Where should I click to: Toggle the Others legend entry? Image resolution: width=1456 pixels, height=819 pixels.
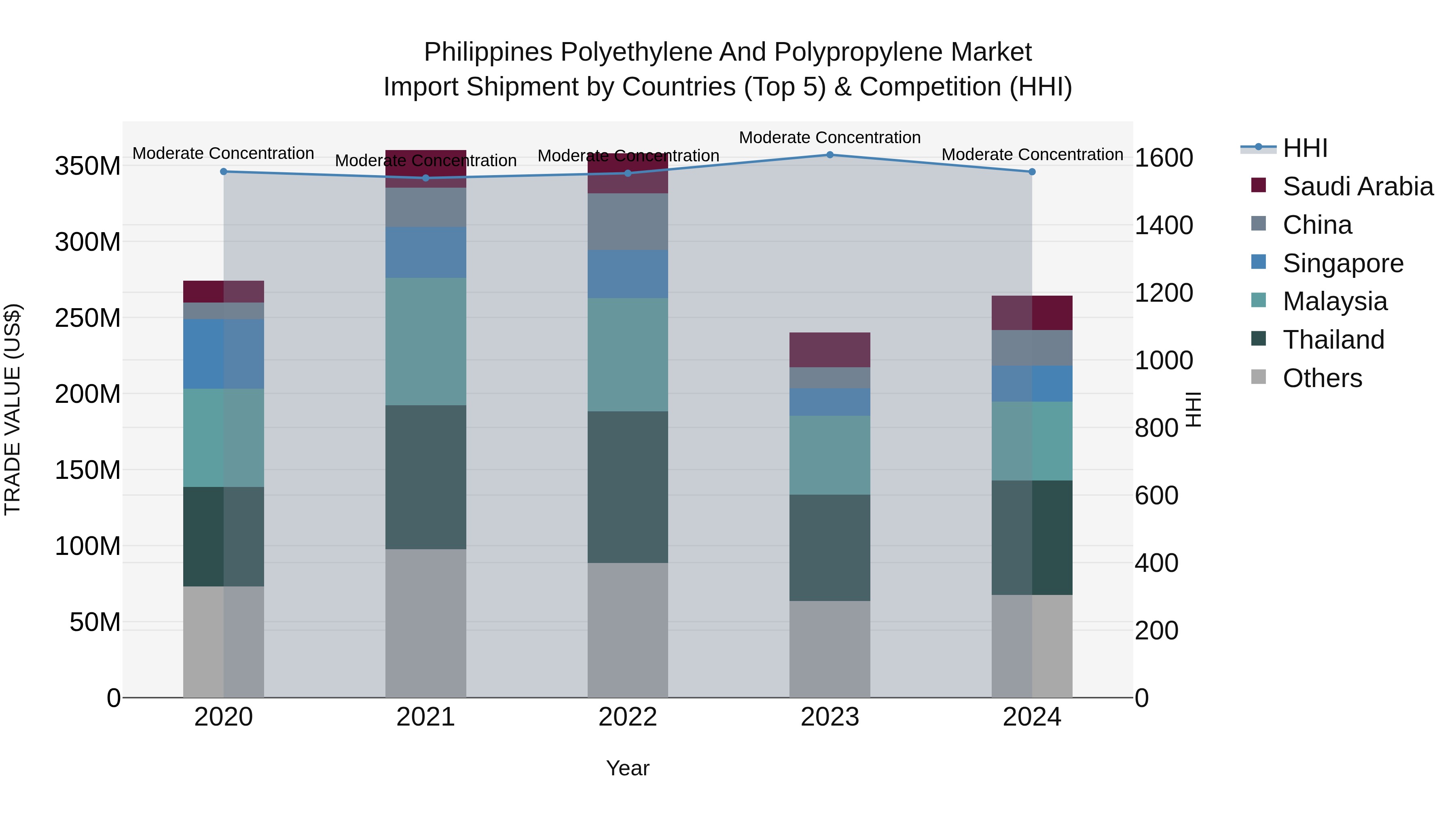[1306, 378]
